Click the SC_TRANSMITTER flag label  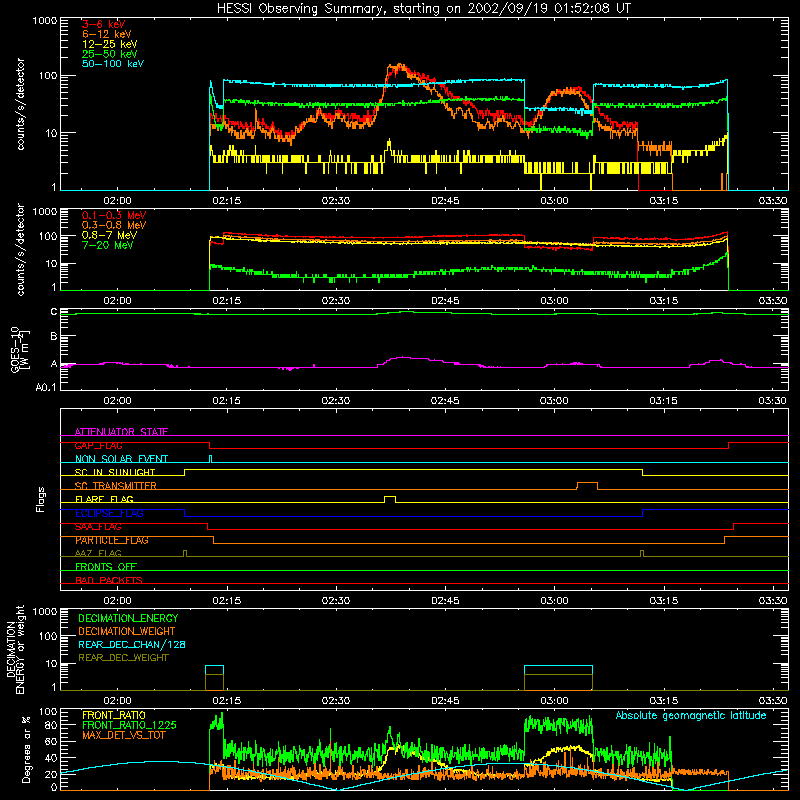pyautogui.click(x=115, y=486)
